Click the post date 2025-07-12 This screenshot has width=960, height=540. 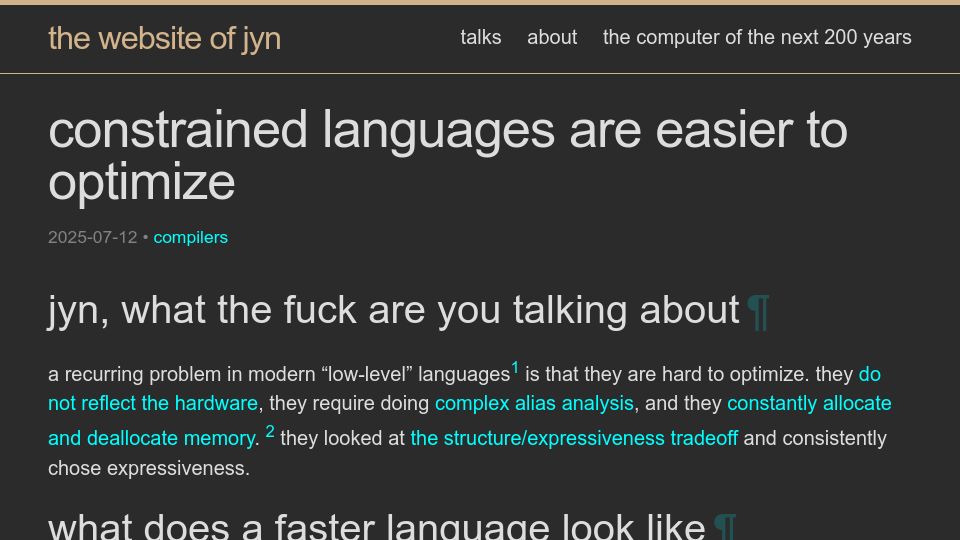coord(92,238)
